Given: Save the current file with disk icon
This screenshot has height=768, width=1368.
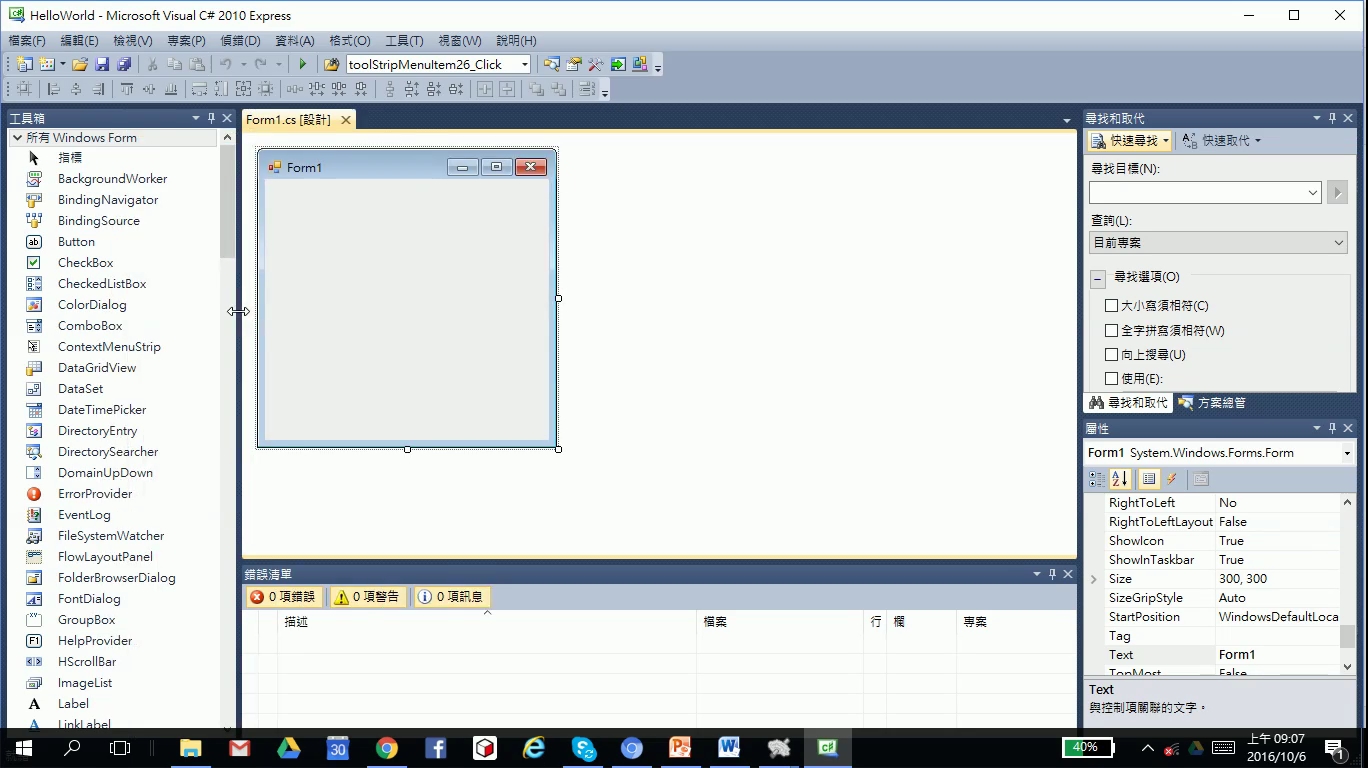Looking at the screenshot, I should (x=102, y=64).
